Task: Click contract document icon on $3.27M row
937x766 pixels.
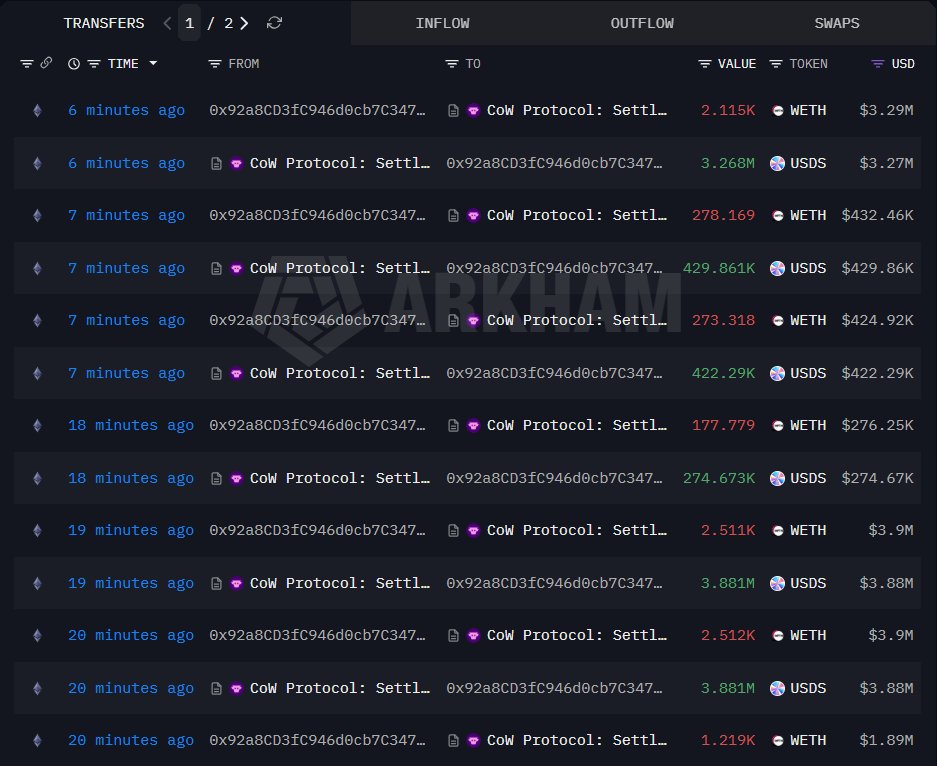Action: pyautogui.click(x=216, y=163)
